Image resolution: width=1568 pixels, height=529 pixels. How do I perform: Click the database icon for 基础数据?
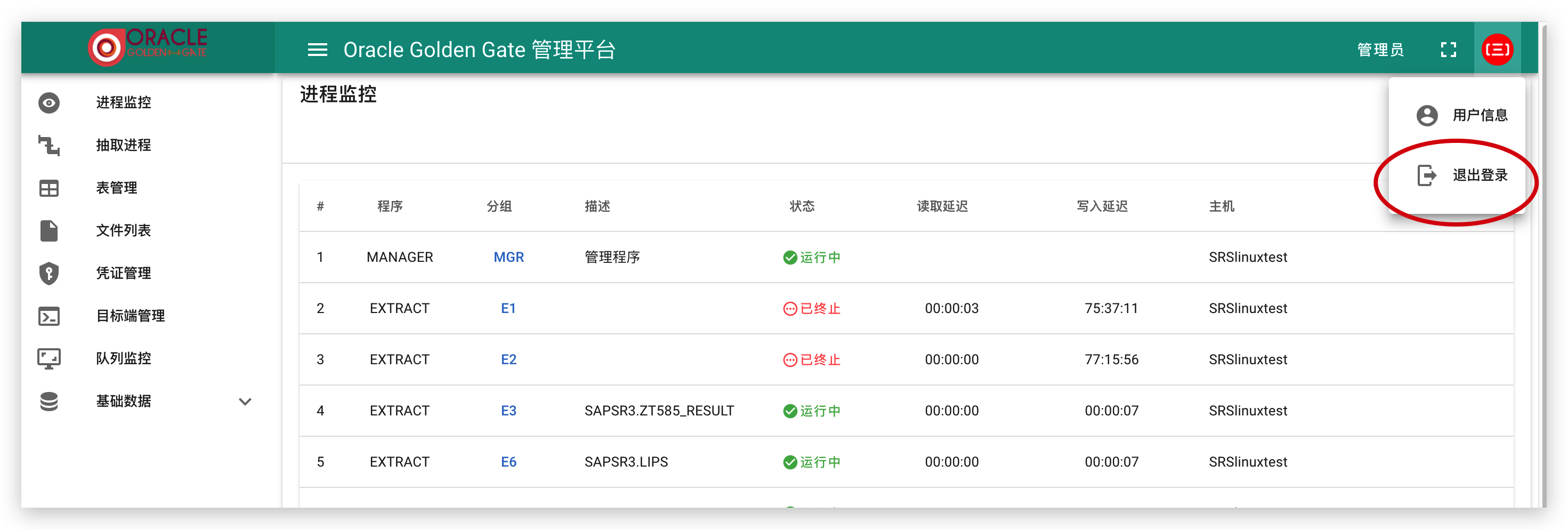[x=49, y=401]
